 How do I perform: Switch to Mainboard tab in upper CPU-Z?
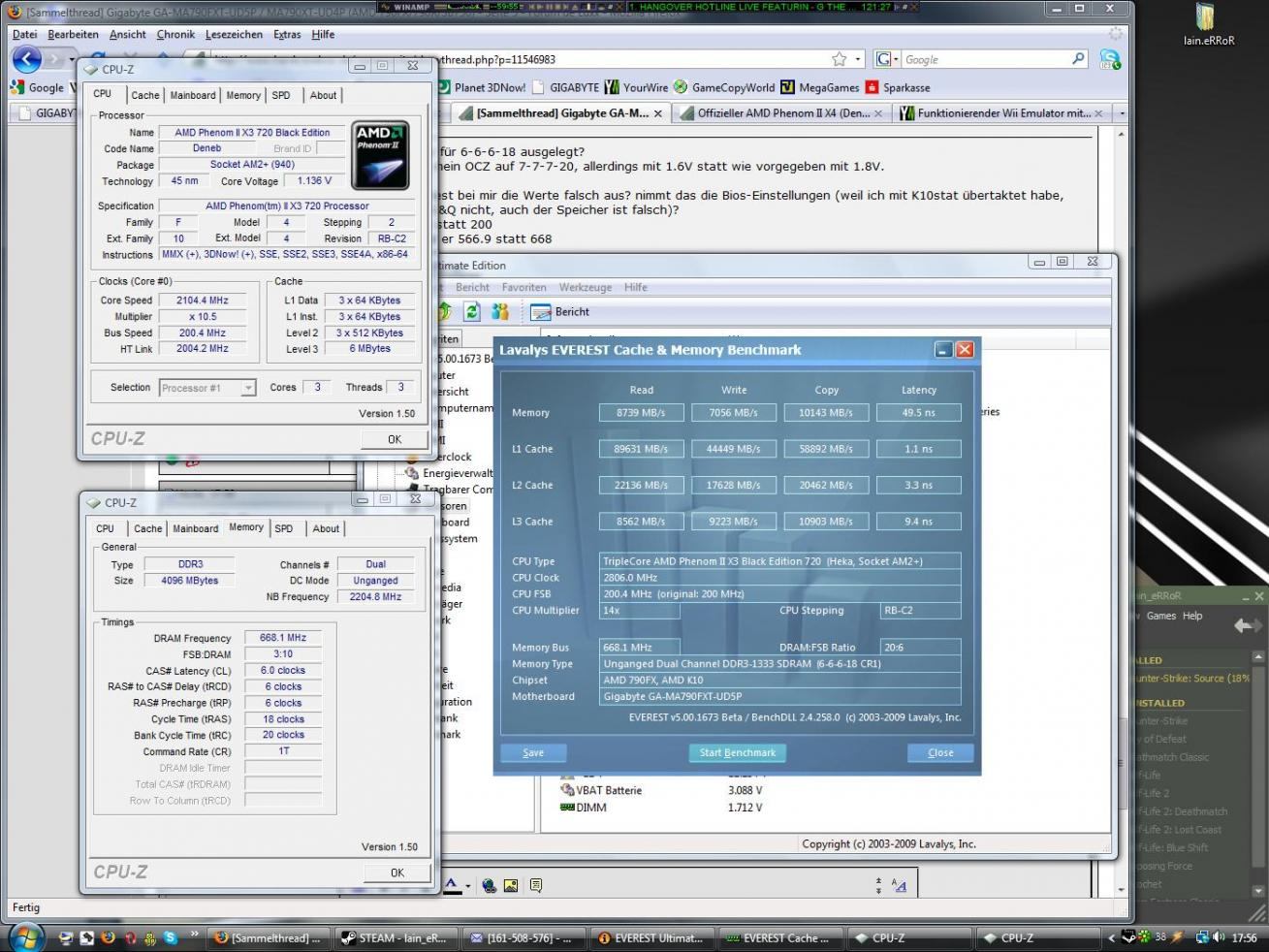click(193, 95)
